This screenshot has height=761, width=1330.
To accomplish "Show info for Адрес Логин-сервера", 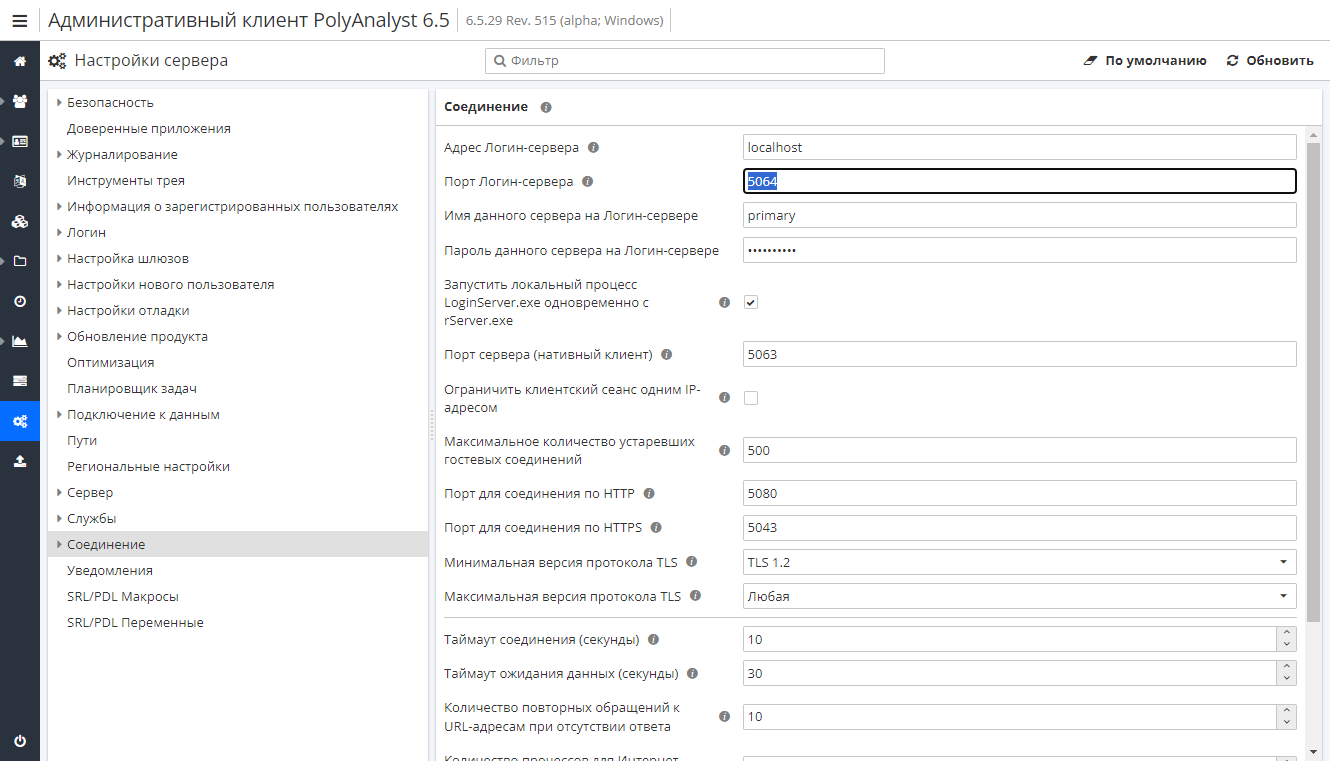I will point(593,148).
